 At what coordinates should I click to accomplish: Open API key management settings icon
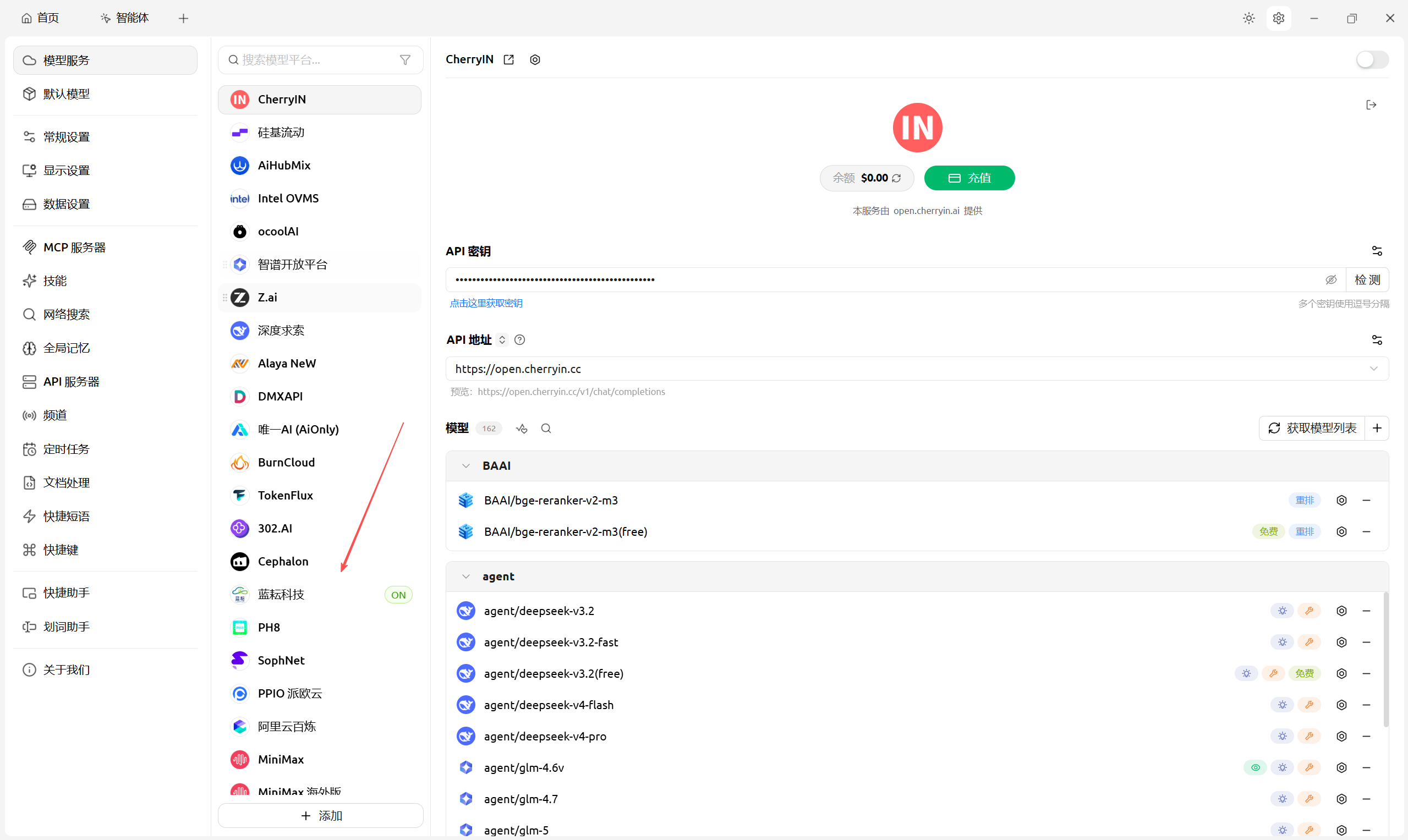(x=1377, y=251)
